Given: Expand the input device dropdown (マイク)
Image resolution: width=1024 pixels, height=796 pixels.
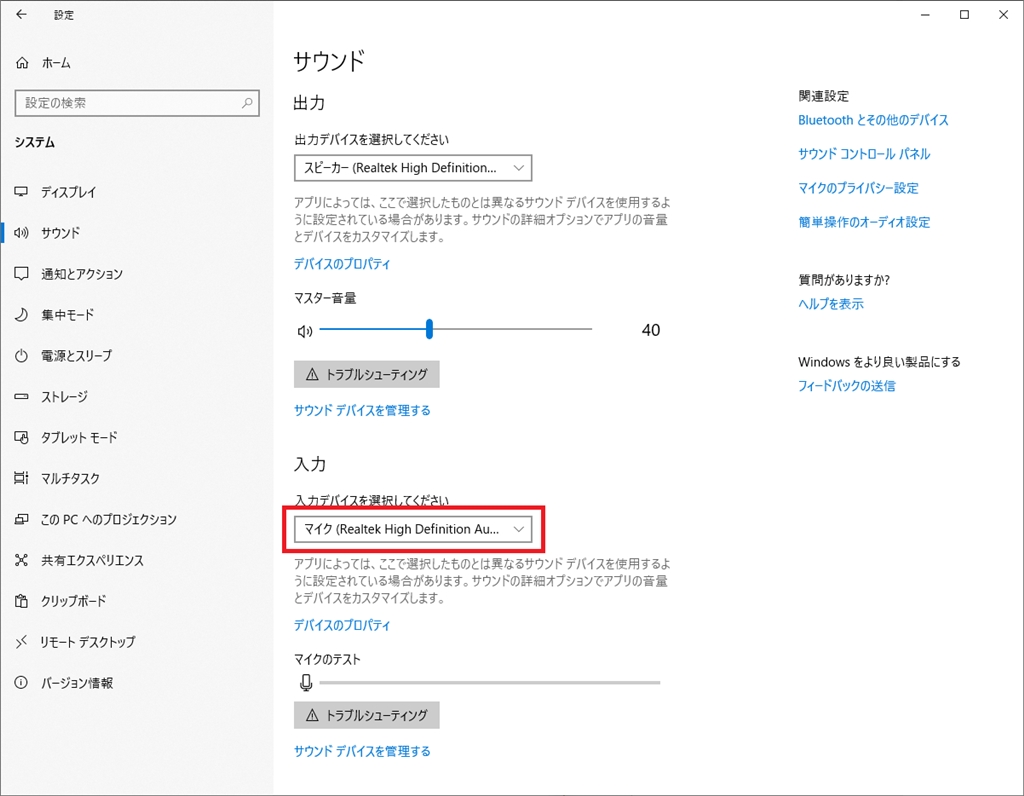Looking at the screenshot, I should [x=412, y=528].
